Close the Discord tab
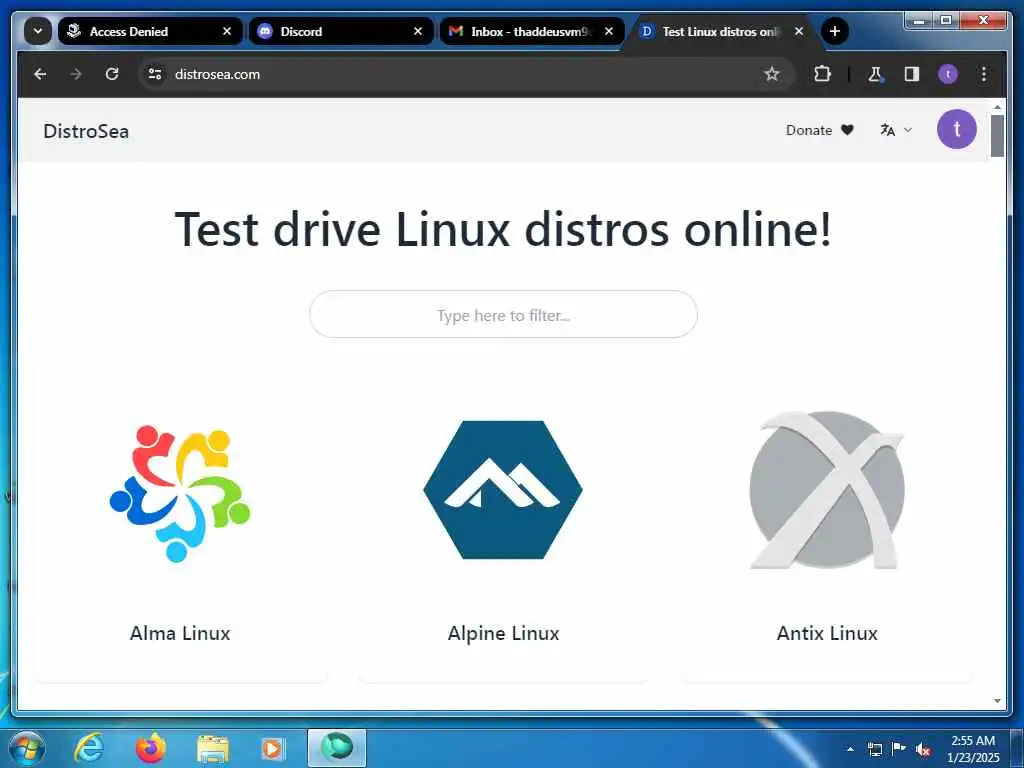The width and height of the screenshot is (1024, 768). coord(418,31)
